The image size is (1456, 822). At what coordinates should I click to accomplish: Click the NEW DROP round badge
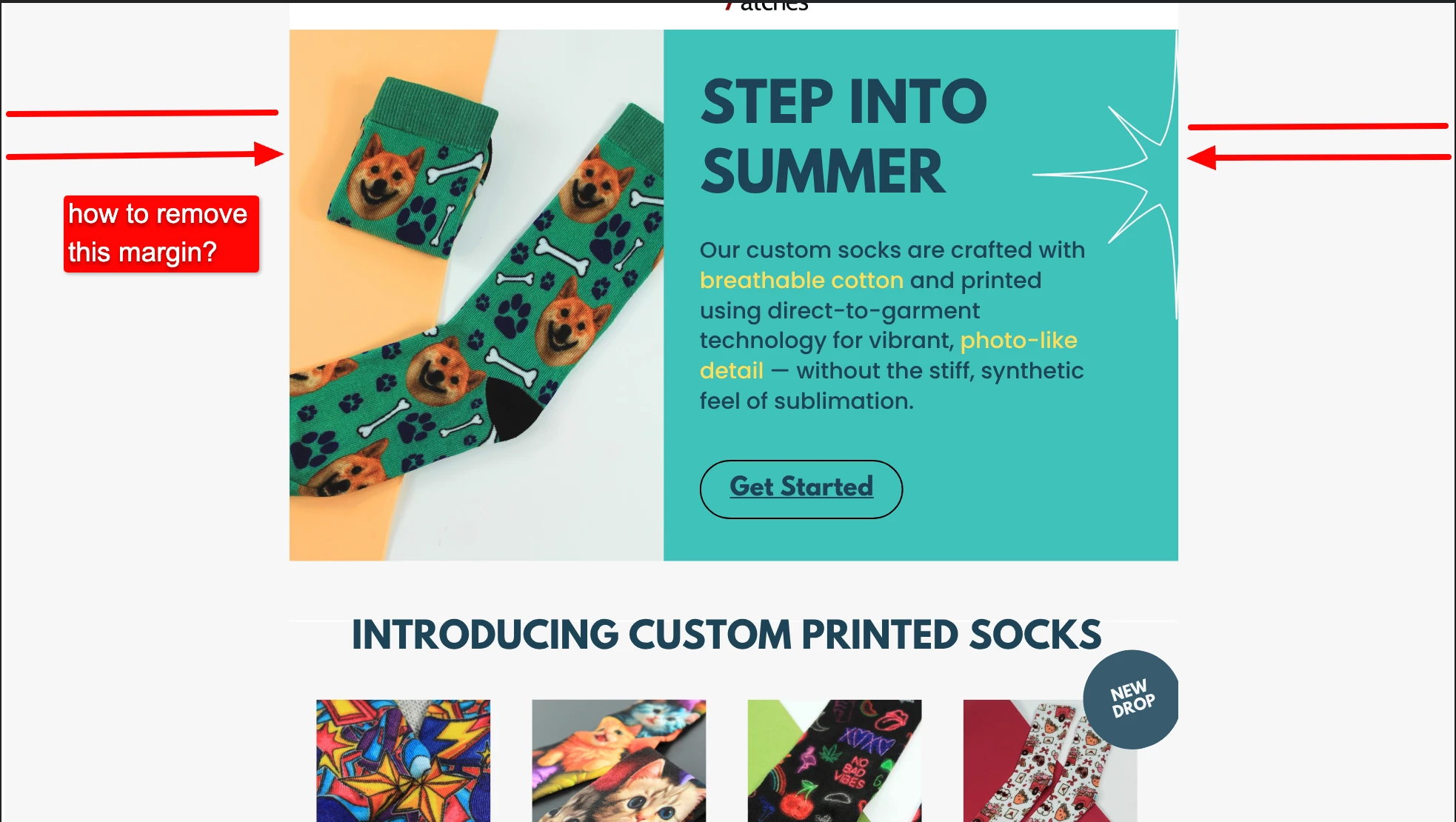[1131, 699]
